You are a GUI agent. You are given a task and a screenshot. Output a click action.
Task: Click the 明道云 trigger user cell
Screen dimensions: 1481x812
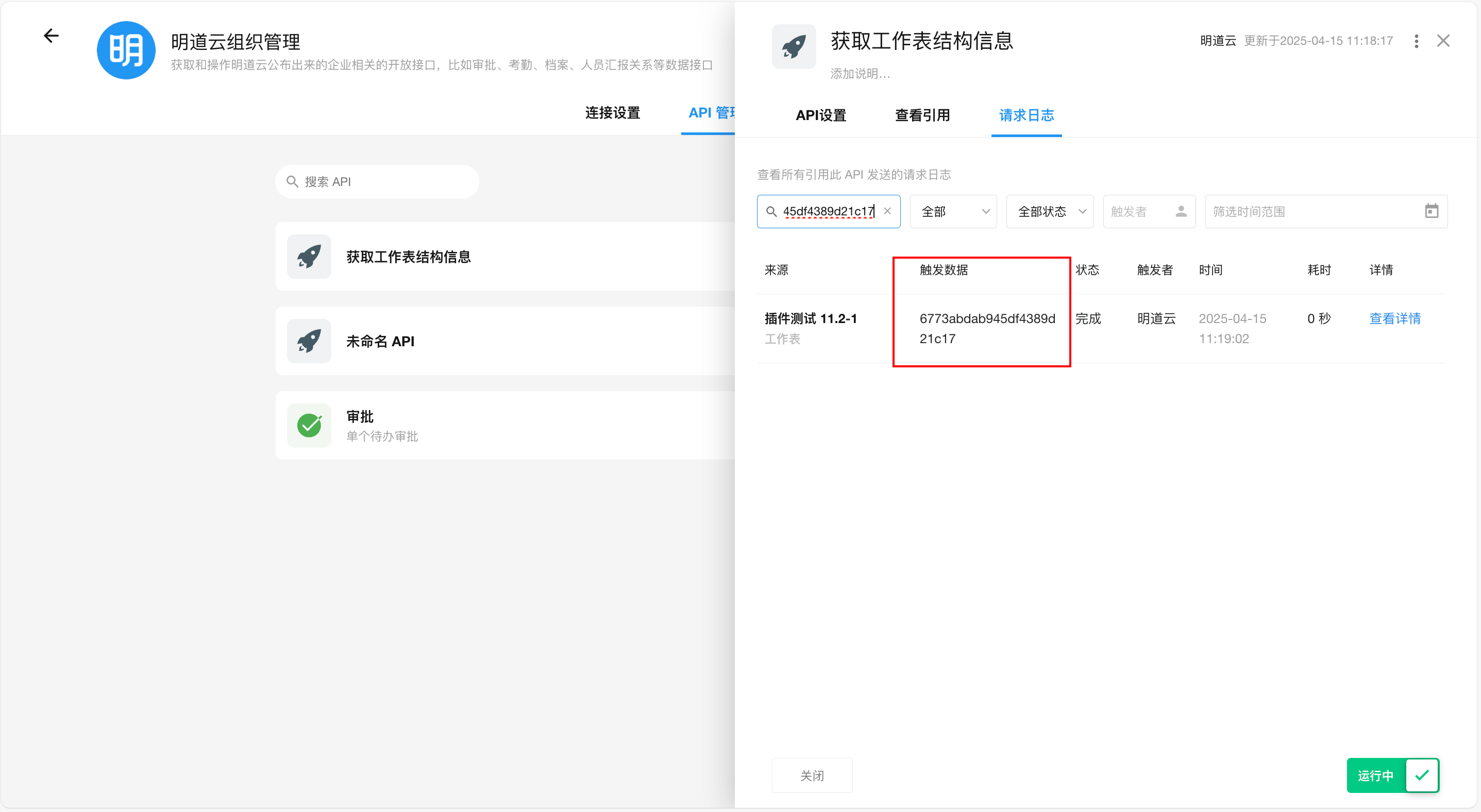tap(1156, 318)
